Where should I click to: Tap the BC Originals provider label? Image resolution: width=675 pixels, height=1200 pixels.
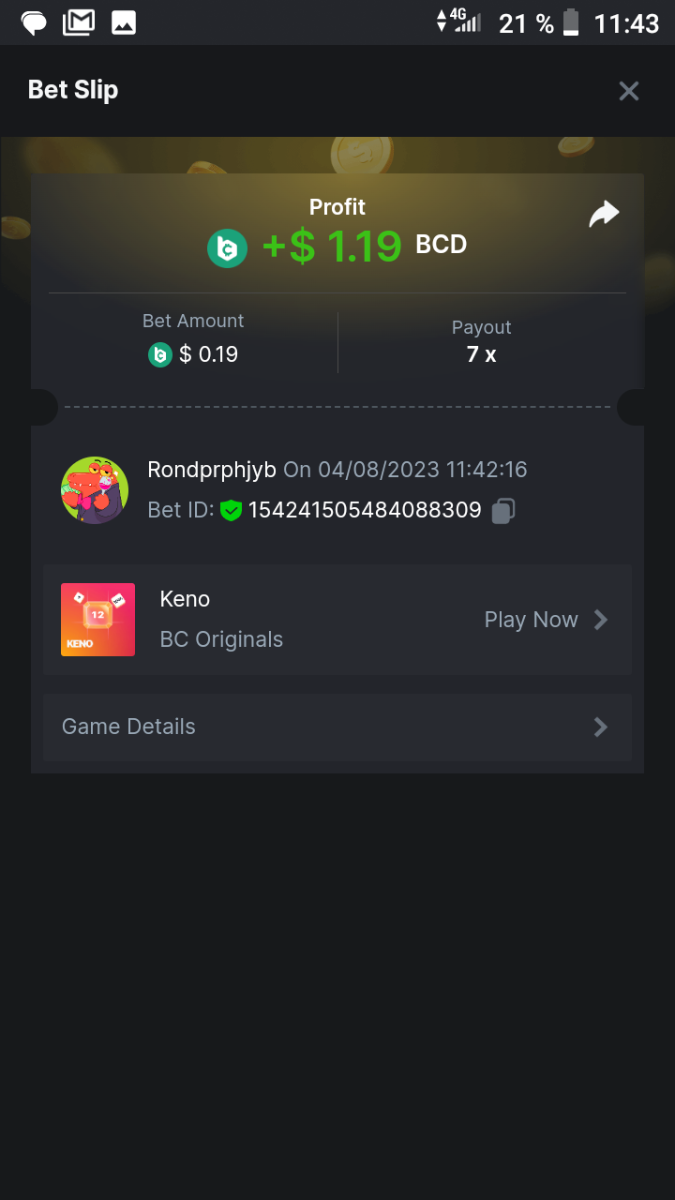[221, 640]
